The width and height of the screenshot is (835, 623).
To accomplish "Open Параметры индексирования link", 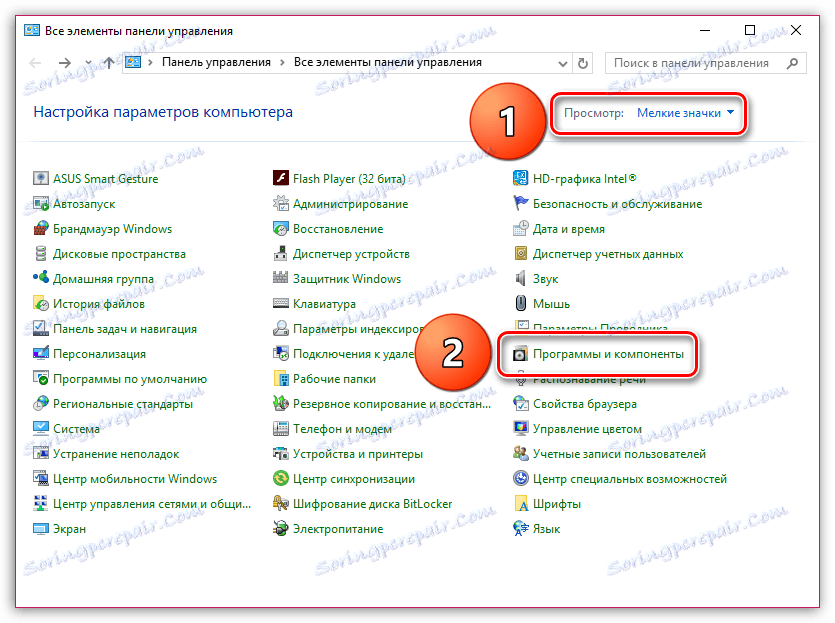I will [359, 329].
